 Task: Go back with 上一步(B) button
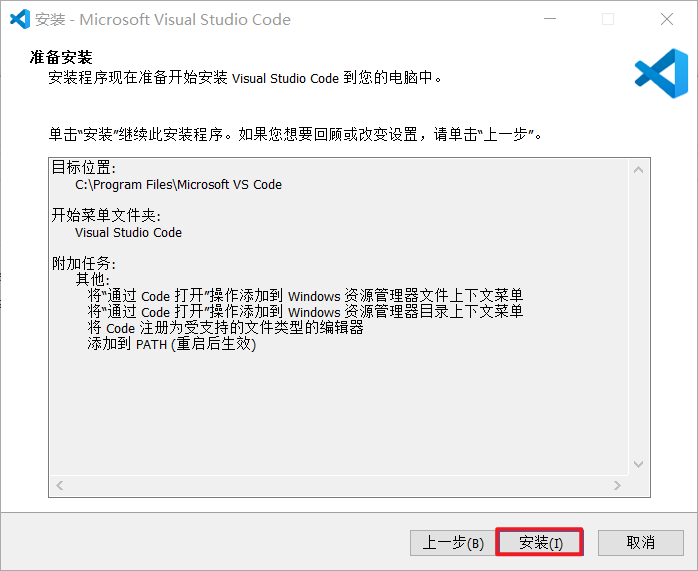(453, 543)
